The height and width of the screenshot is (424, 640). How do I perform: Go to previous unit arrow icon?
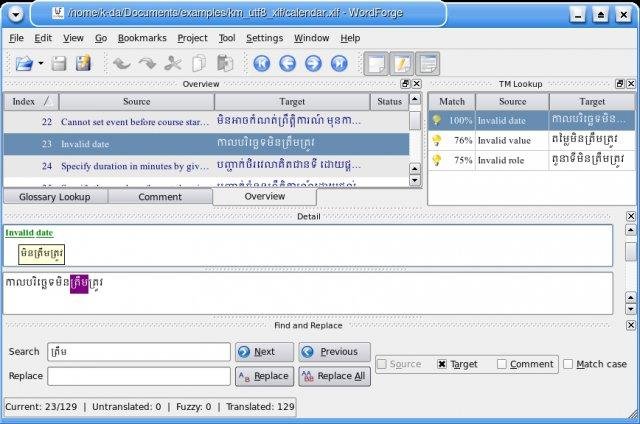287,64
